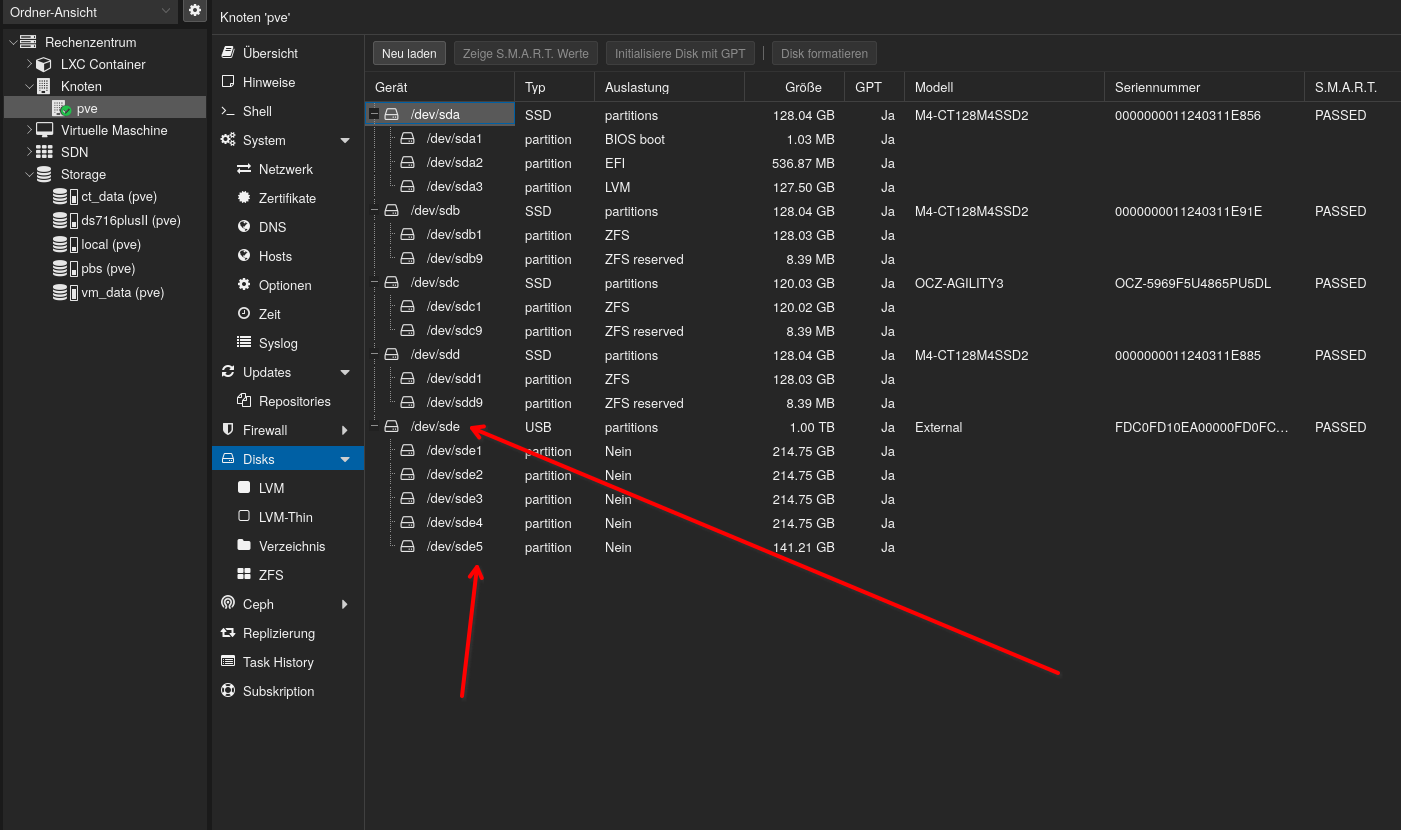The image size is (1401, 830).
Task: Collapse the Knoten tree node
Action: coord(29,86)
